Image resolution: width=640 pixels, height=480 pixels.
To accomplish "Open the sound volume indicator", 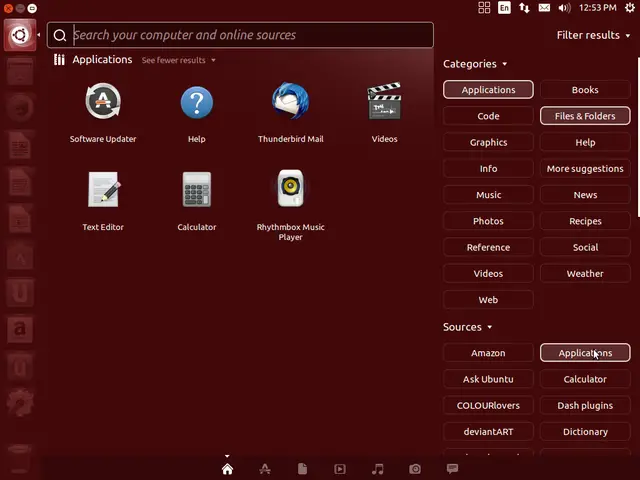I will 564,8.
